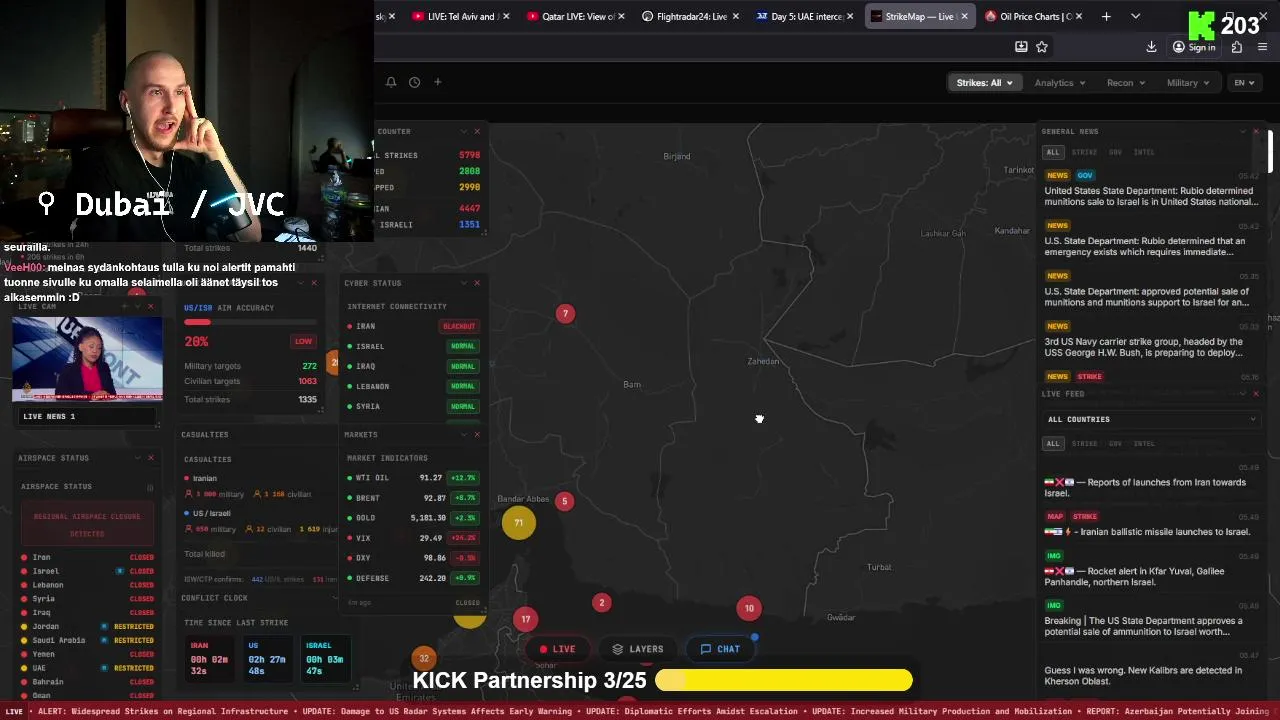Open the Recon dropdown menu
Viewport: 1280px width, 720px height.
pos(1126,83)
